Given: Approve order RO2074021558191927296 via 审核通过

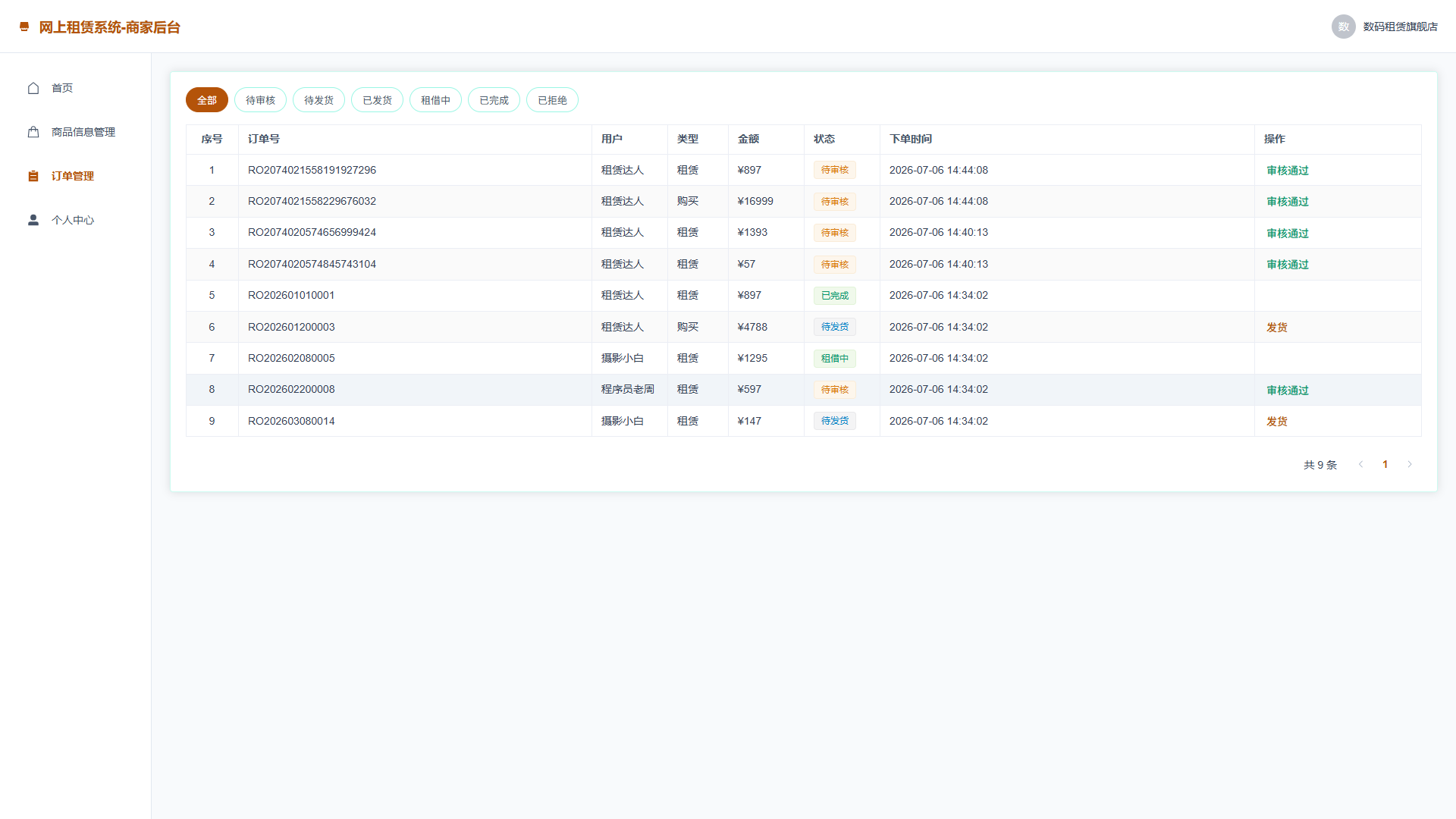Looking at the screenshot, I should 1288,171.
